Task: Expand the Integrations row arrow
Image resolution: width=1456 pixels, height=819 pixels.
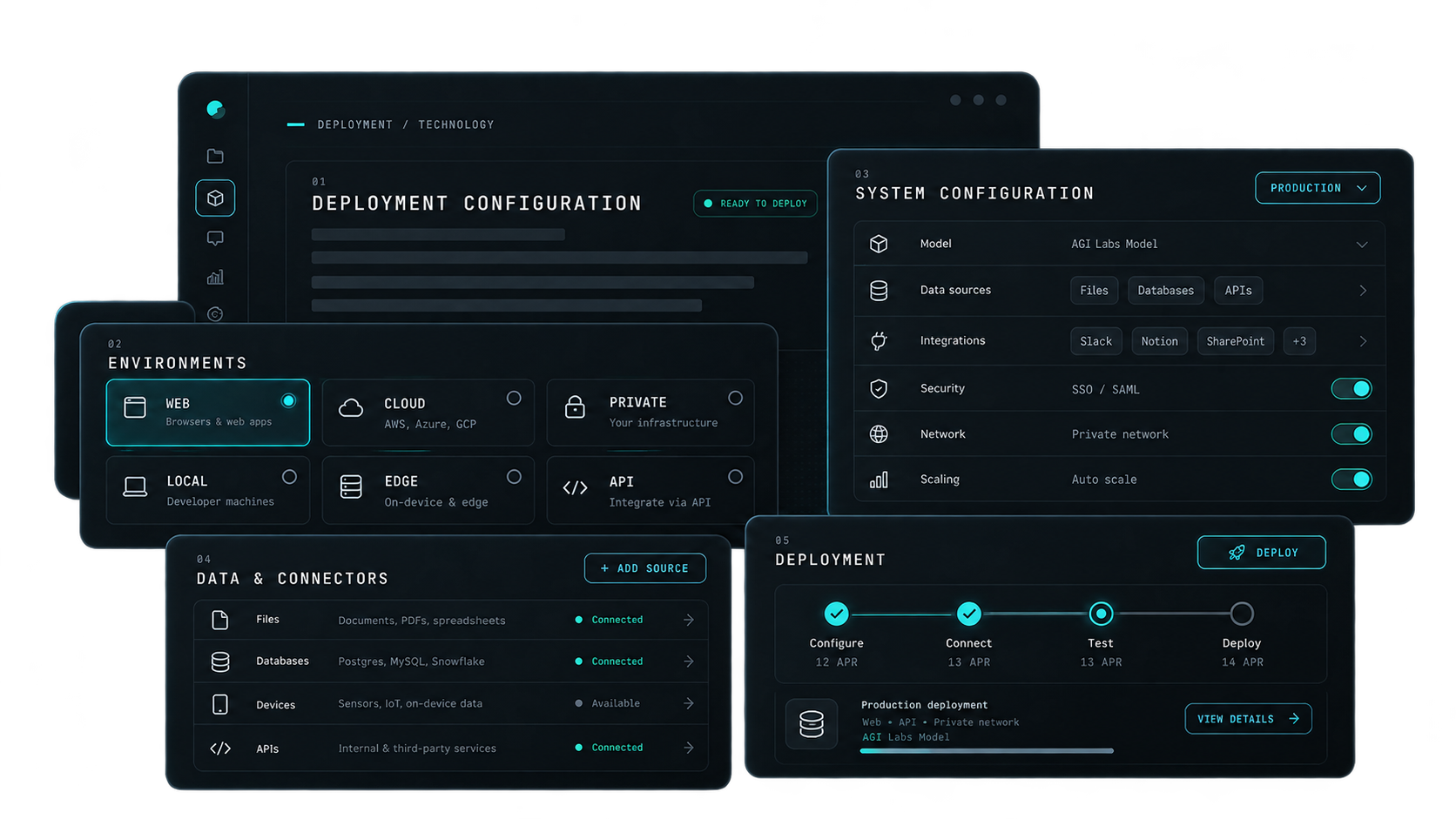Action: 1363,341
